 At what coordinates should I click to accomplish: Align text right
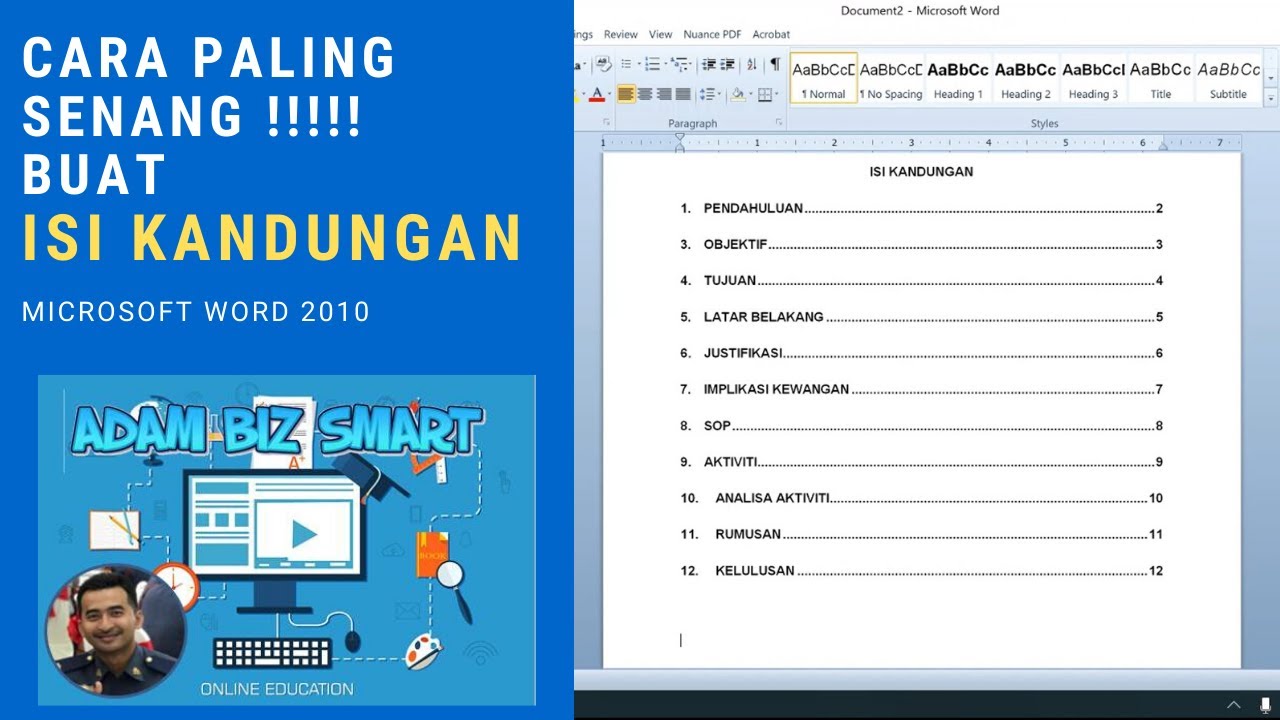[x=664, y=94]
